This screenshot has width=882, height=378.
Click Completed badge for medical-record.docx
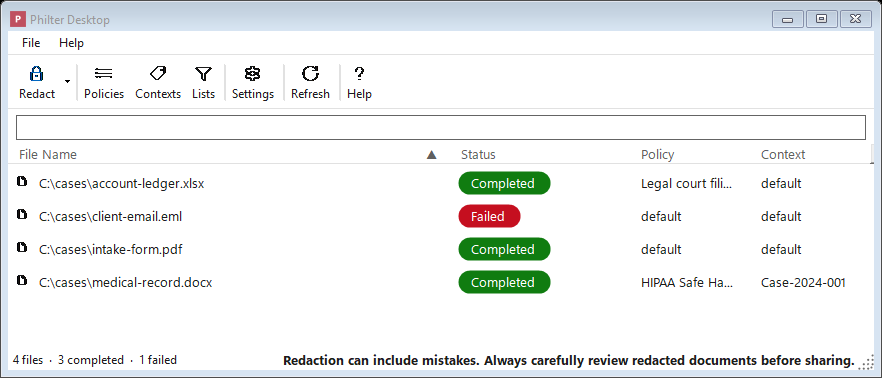tap(504, 282)
